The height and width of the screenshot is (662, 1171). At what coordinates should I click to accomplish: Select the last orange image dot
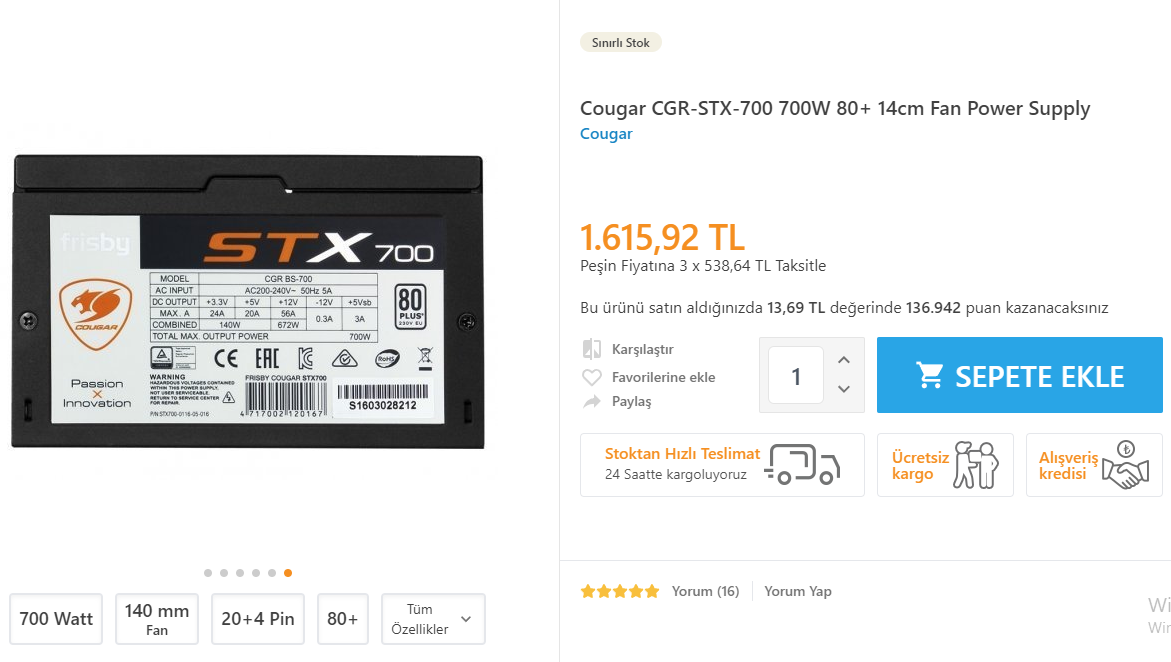coord(288,573)
